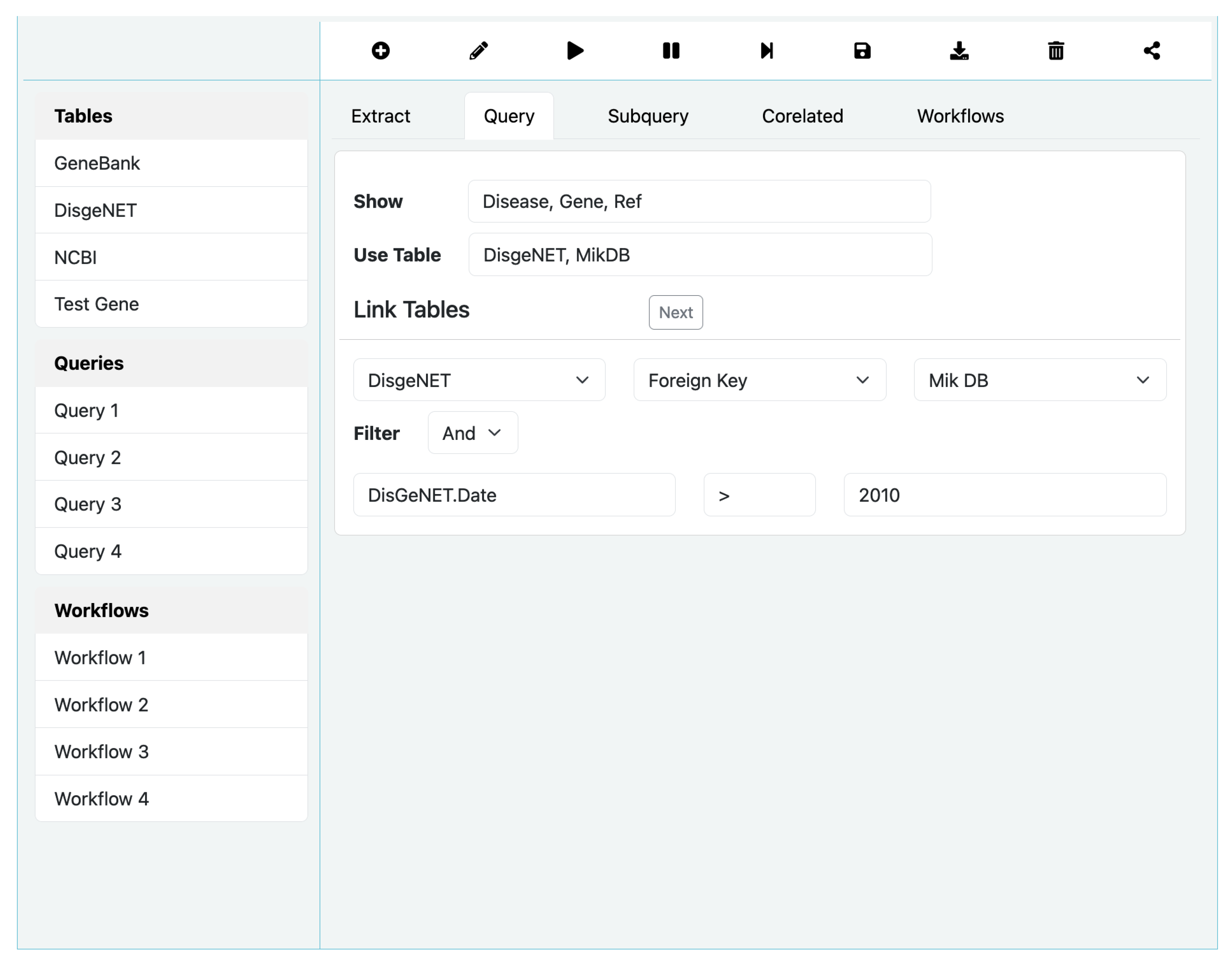Click the pause icon in toolbar
This screenshot has height=960, width=1232.
[671, 51]
